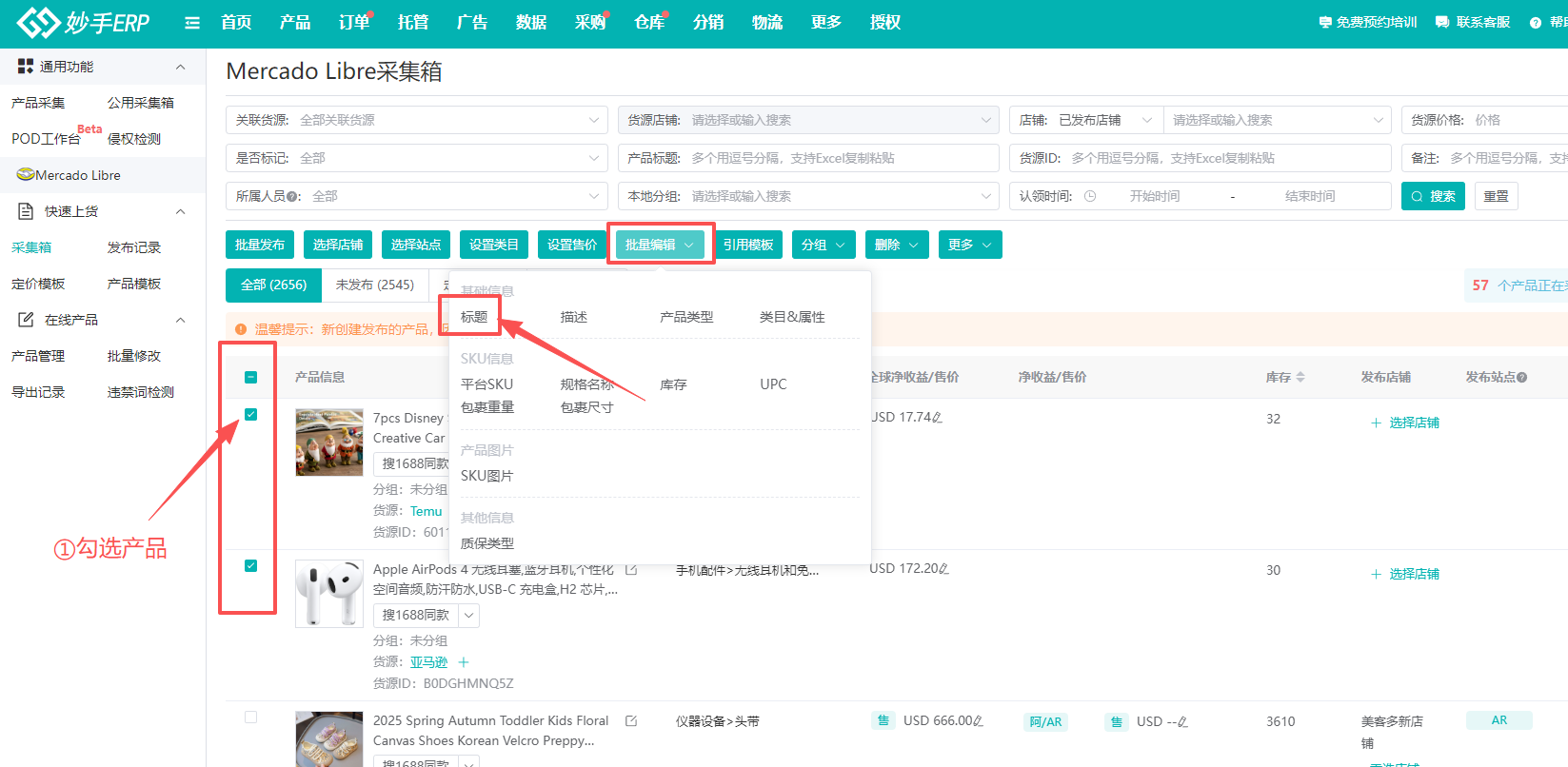Click the plus icon next to 亚马逊 source

(x=464, y=662)
